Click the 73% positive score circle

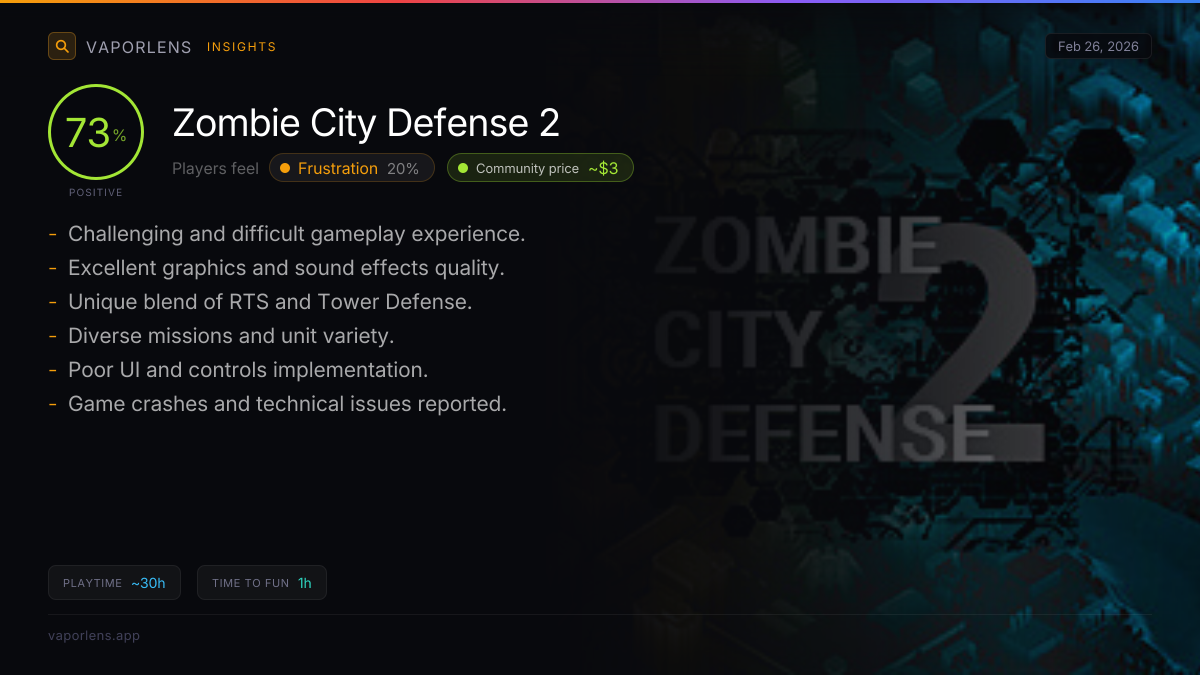(96, 133)
